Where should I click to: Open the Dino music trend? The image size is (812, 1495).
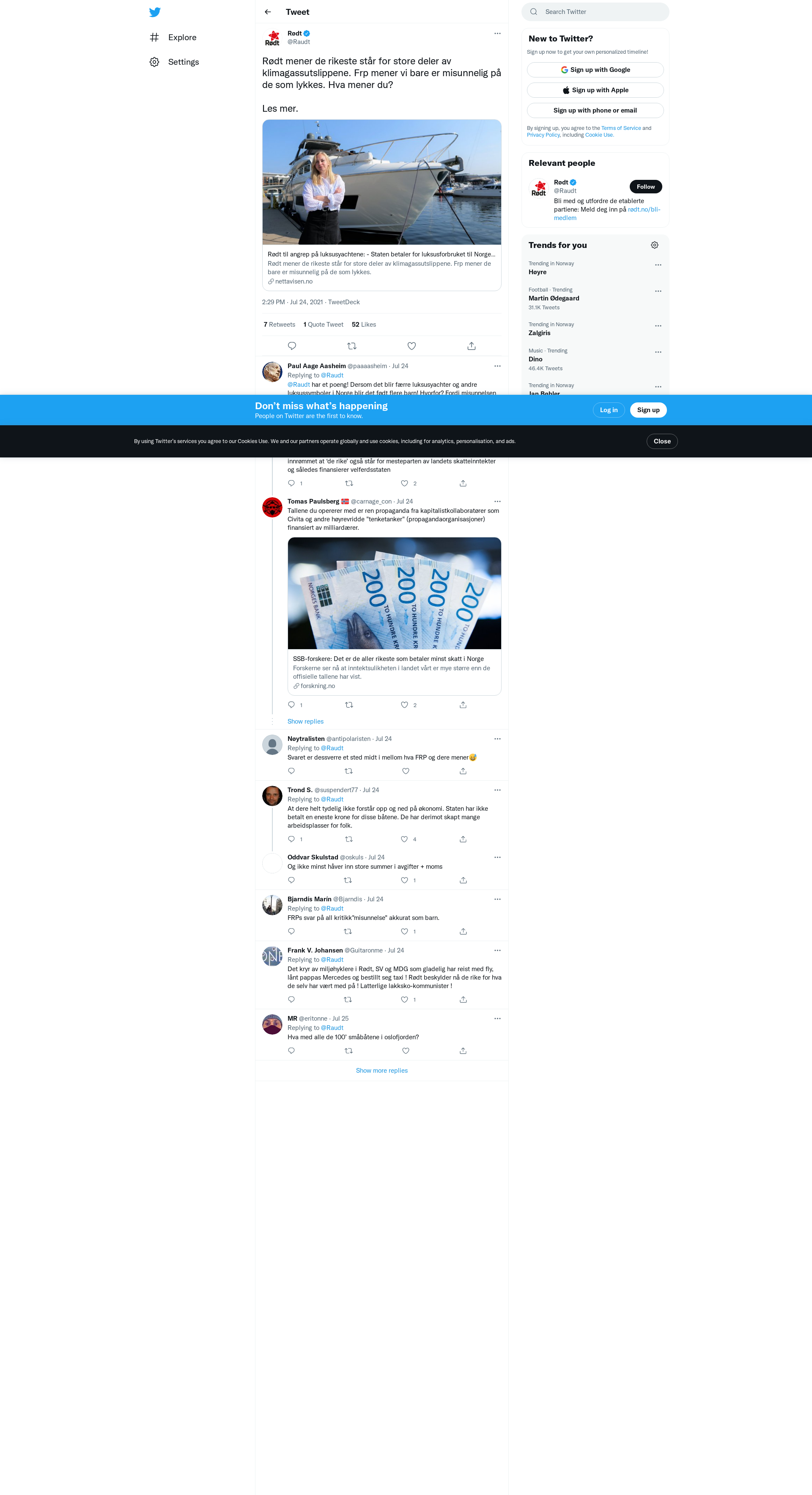point(595,359)
